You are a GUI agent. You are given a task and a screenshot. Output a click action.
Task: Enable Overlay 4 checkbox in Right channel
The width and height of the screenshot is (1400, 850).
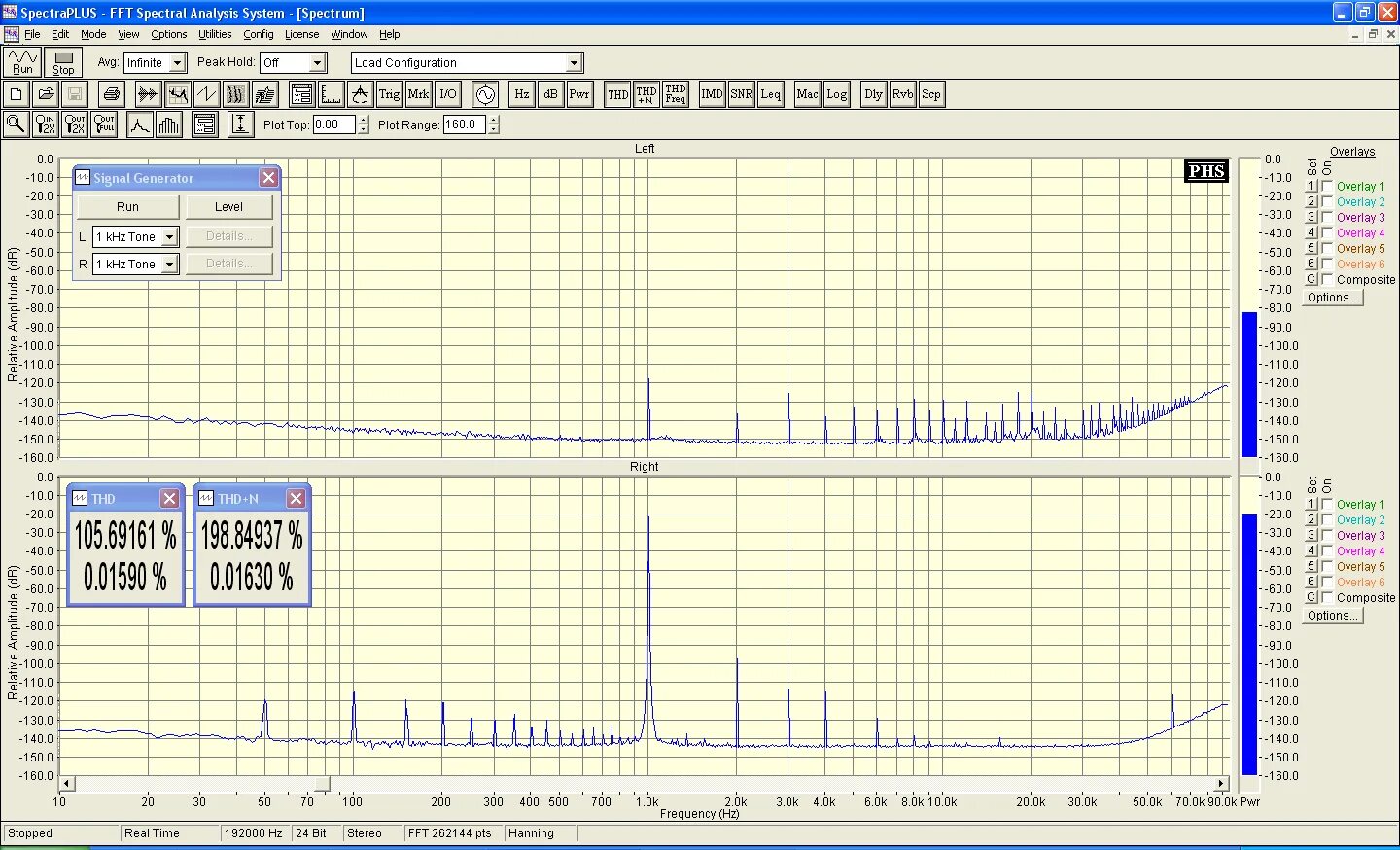pos(1327,550)
